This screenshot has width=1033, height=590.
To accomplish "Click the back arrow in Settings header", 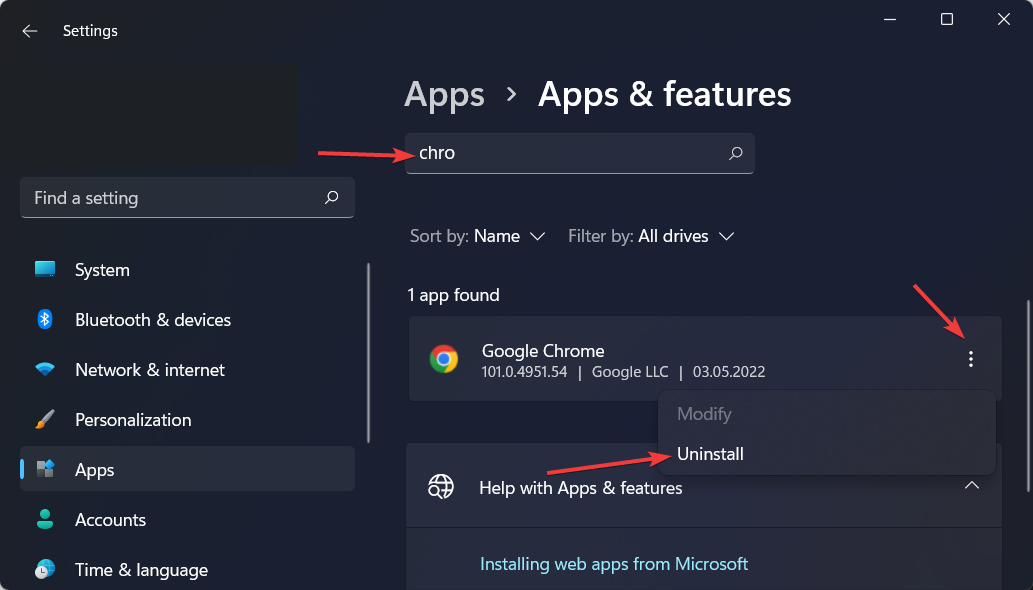I will coord(30,31).
